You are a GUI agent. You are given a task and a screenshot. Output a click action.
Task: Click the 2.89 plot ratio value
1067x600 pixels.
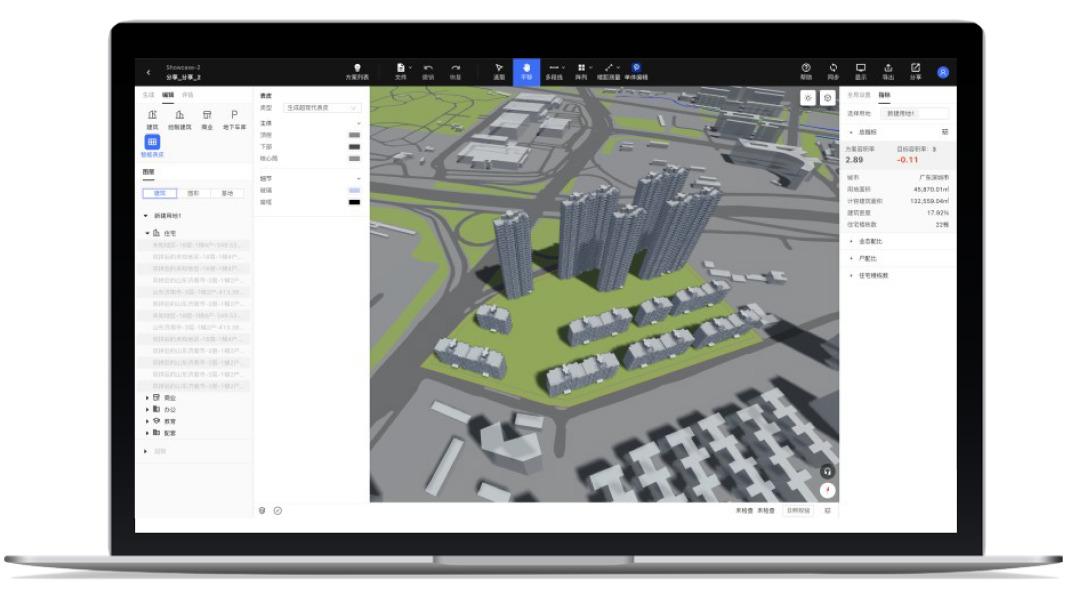tap(854, 160)
